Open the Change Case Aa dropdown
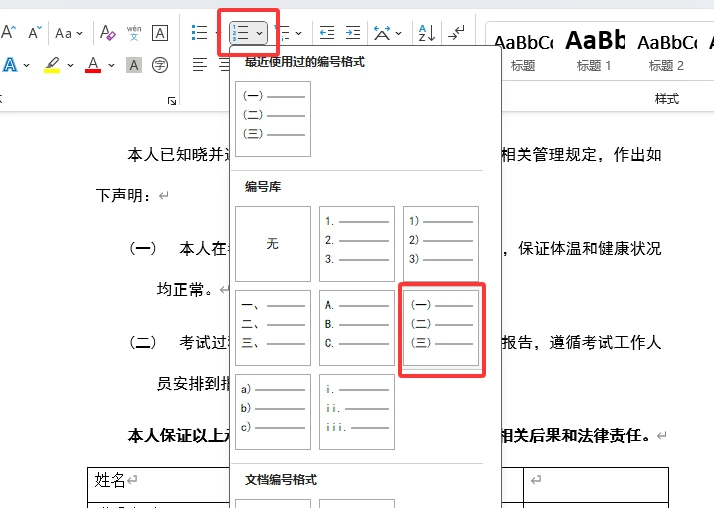Viewport: 714px width, 508px height. pos(69,33)
